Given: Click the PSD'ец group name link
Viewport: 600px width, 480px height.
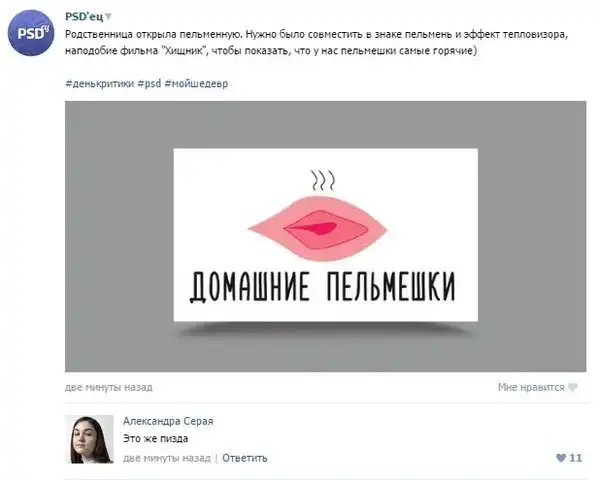Looking at the screenshot, I should click(x=84, y=17).
